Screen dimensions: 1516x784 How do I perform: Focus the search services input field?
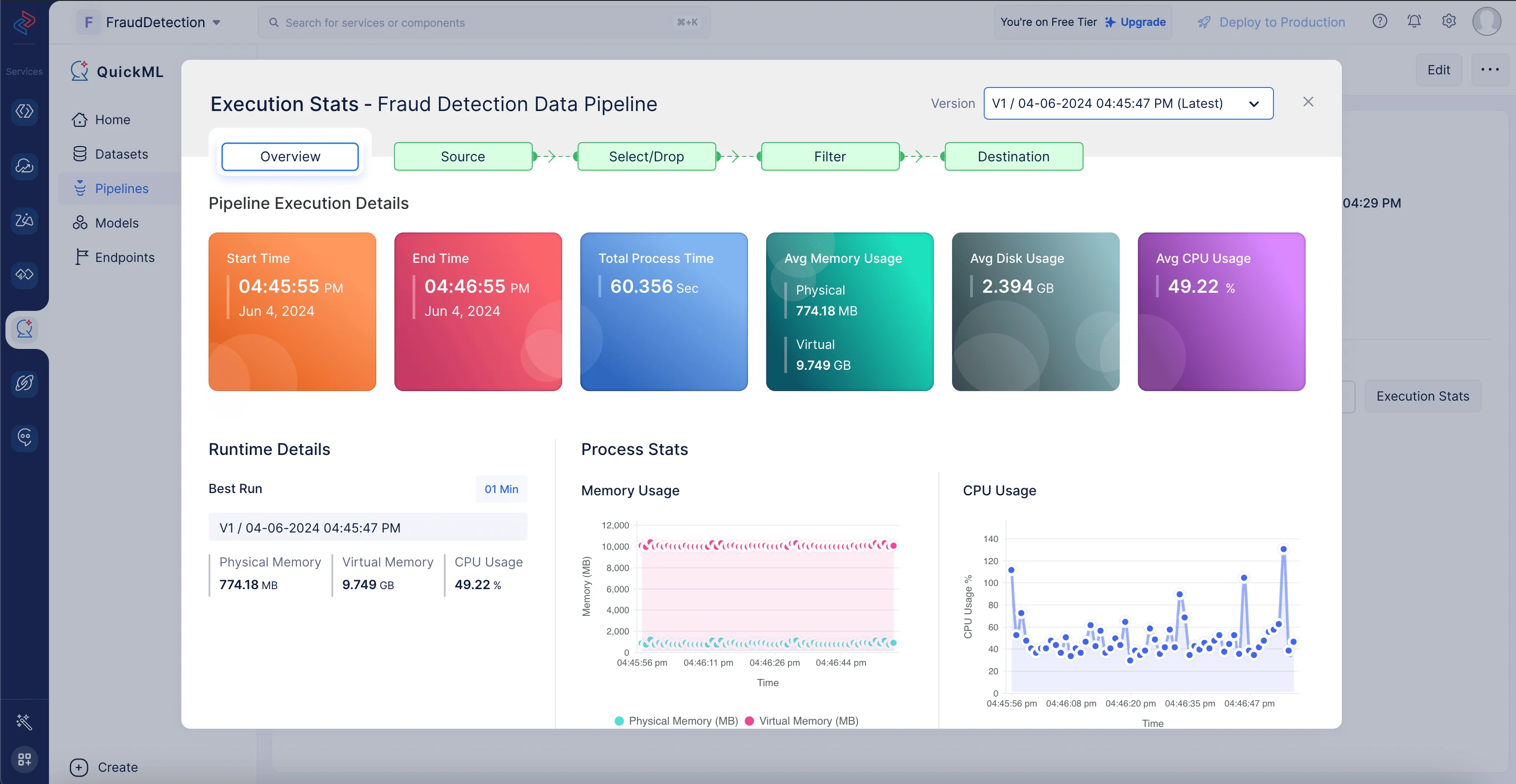pyautogui.click(x=482, y=22)
